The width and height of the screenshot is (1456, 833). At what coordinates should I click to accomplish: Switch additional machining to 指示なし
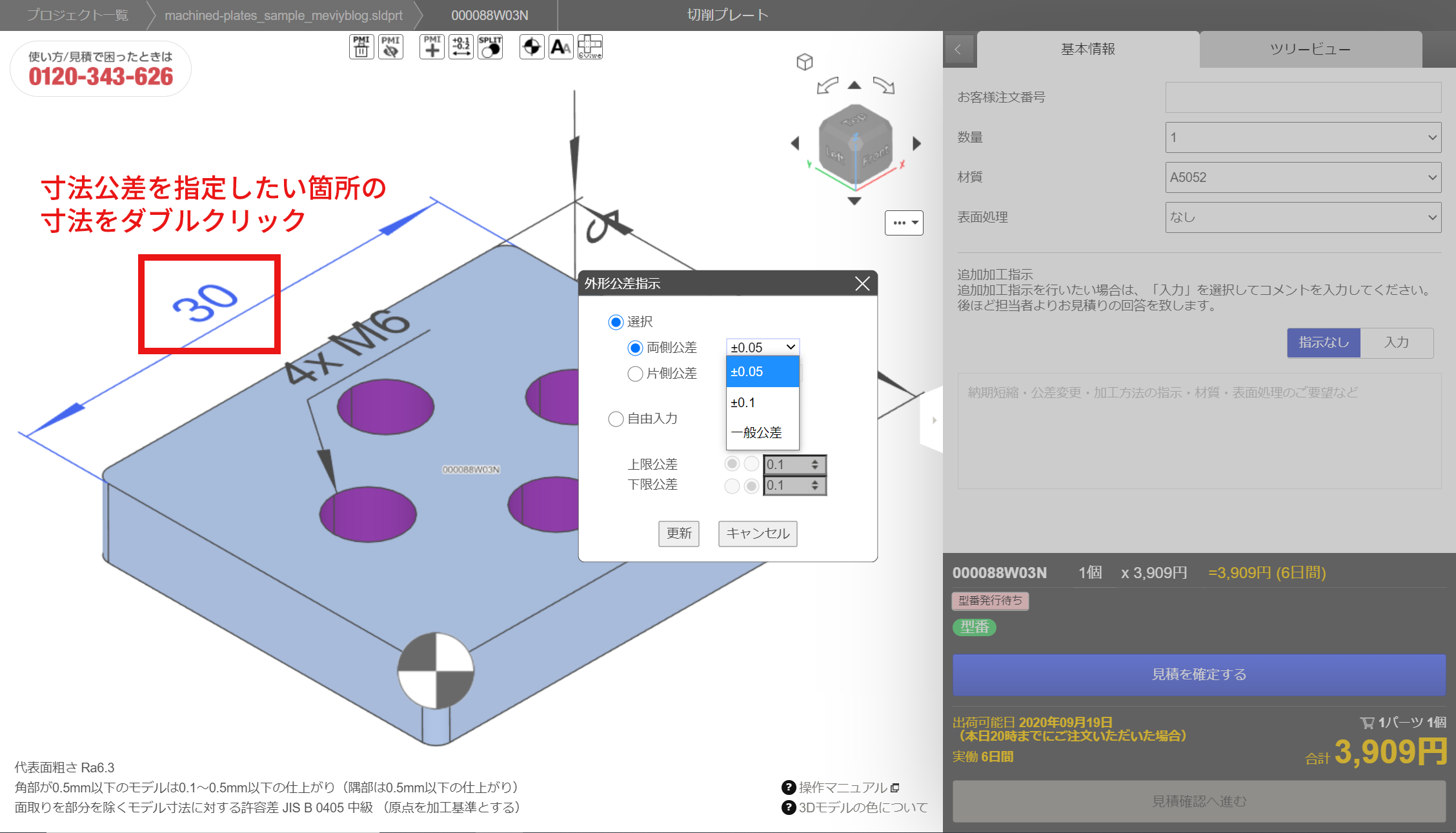click(x=1324, y=343)
